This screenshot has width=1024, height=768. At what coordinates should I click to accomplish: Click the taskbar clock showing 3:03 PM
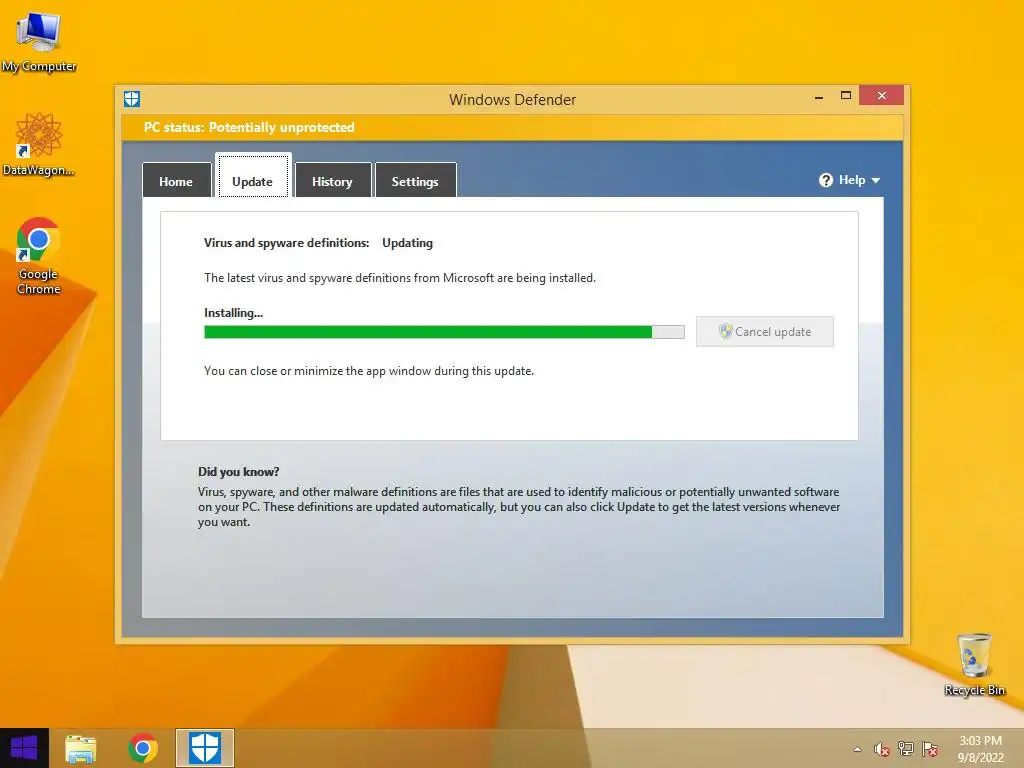[x=980, y=749]
